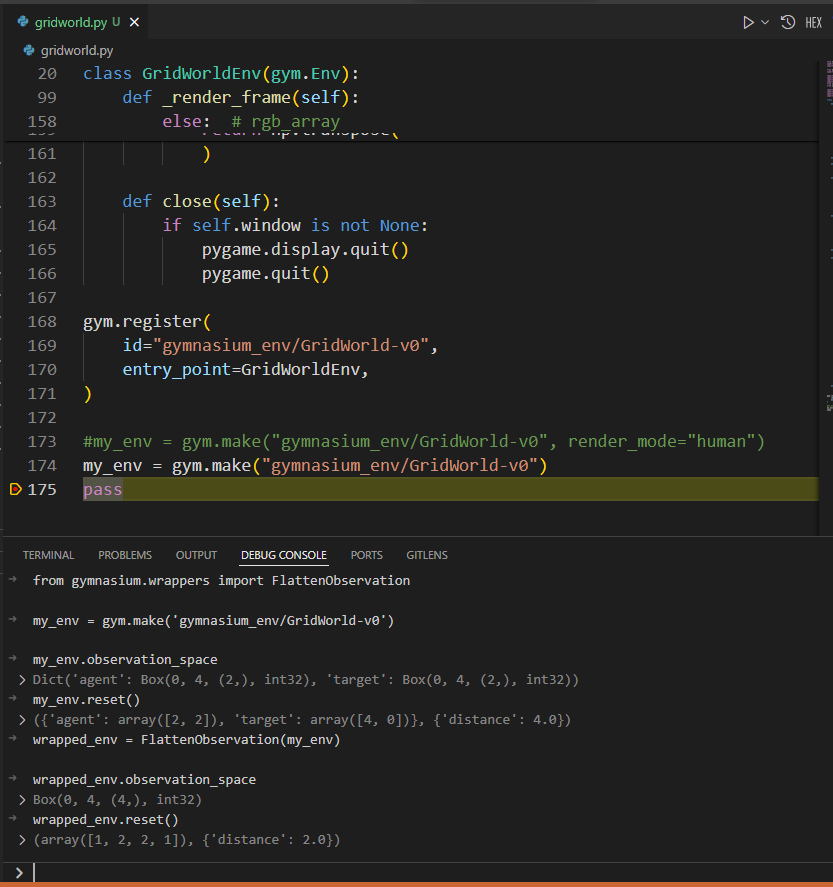Click the 'from gymnasium.wrappers import FlattenObservation' console entry
Viewport: 833px width, 887px height.
(222, 581)
